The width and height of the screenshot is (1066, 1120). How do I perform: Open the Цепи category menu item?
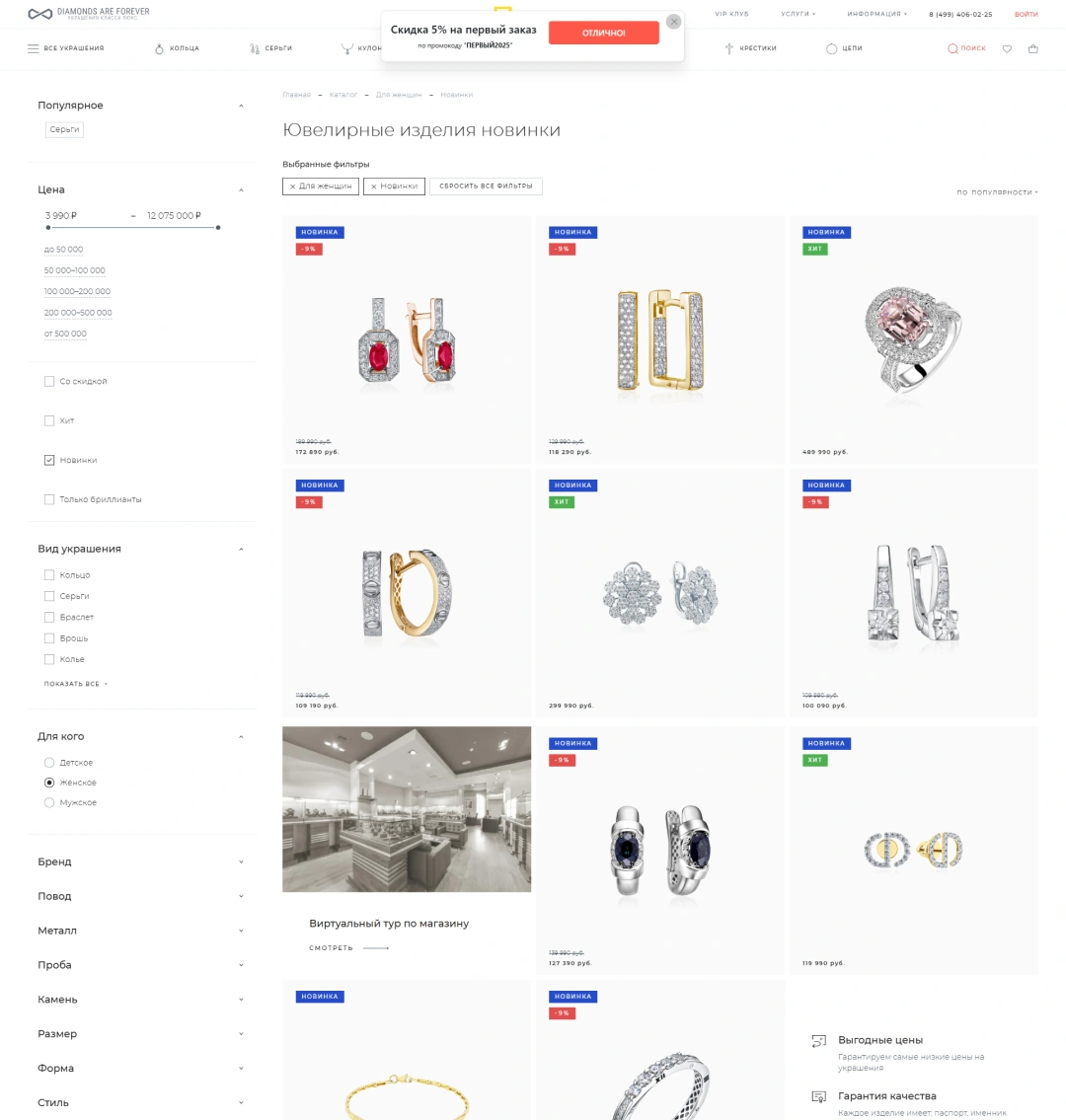click(x=844, y=48)
